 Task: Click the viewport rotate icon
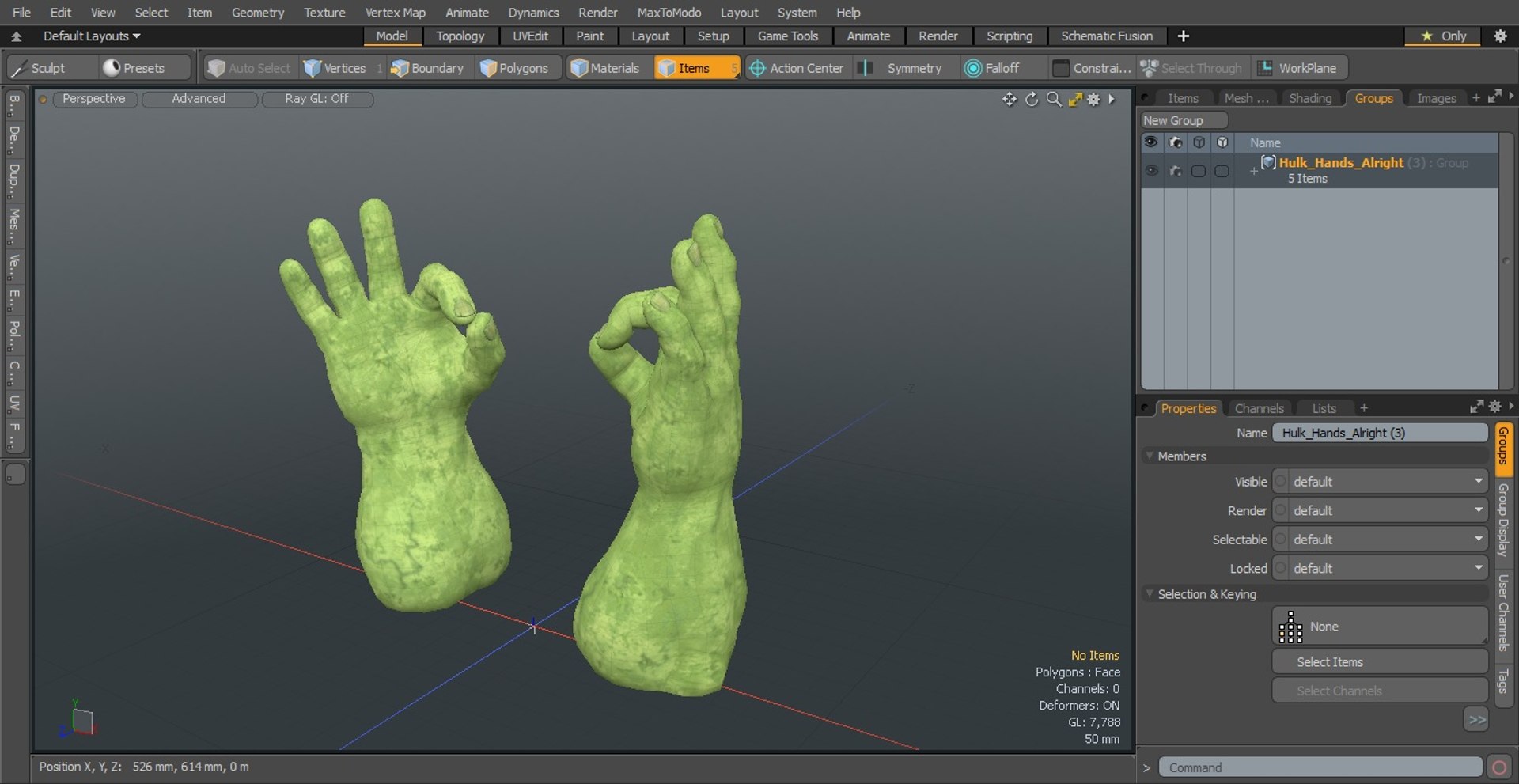[1032, 99]
